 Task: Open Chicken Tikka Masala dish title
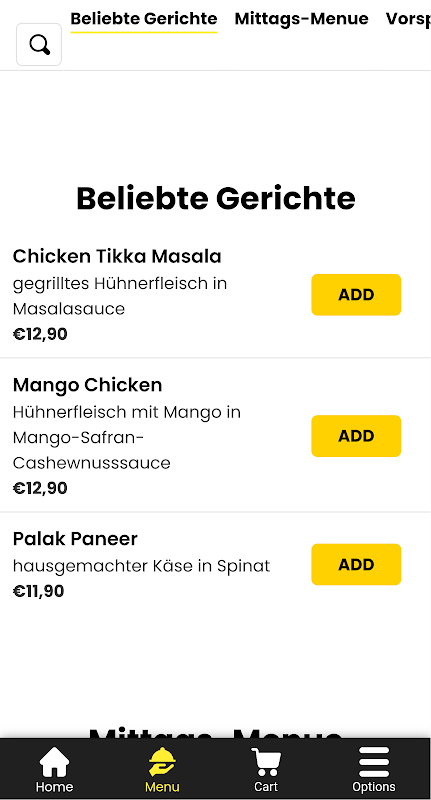coord(117,256)
